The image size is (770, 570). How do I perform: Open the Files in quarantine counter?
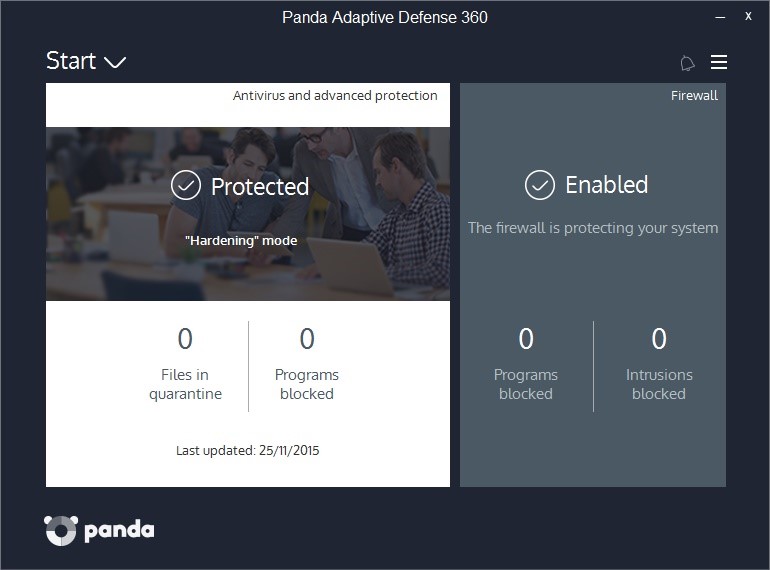[x=185, y=364]
